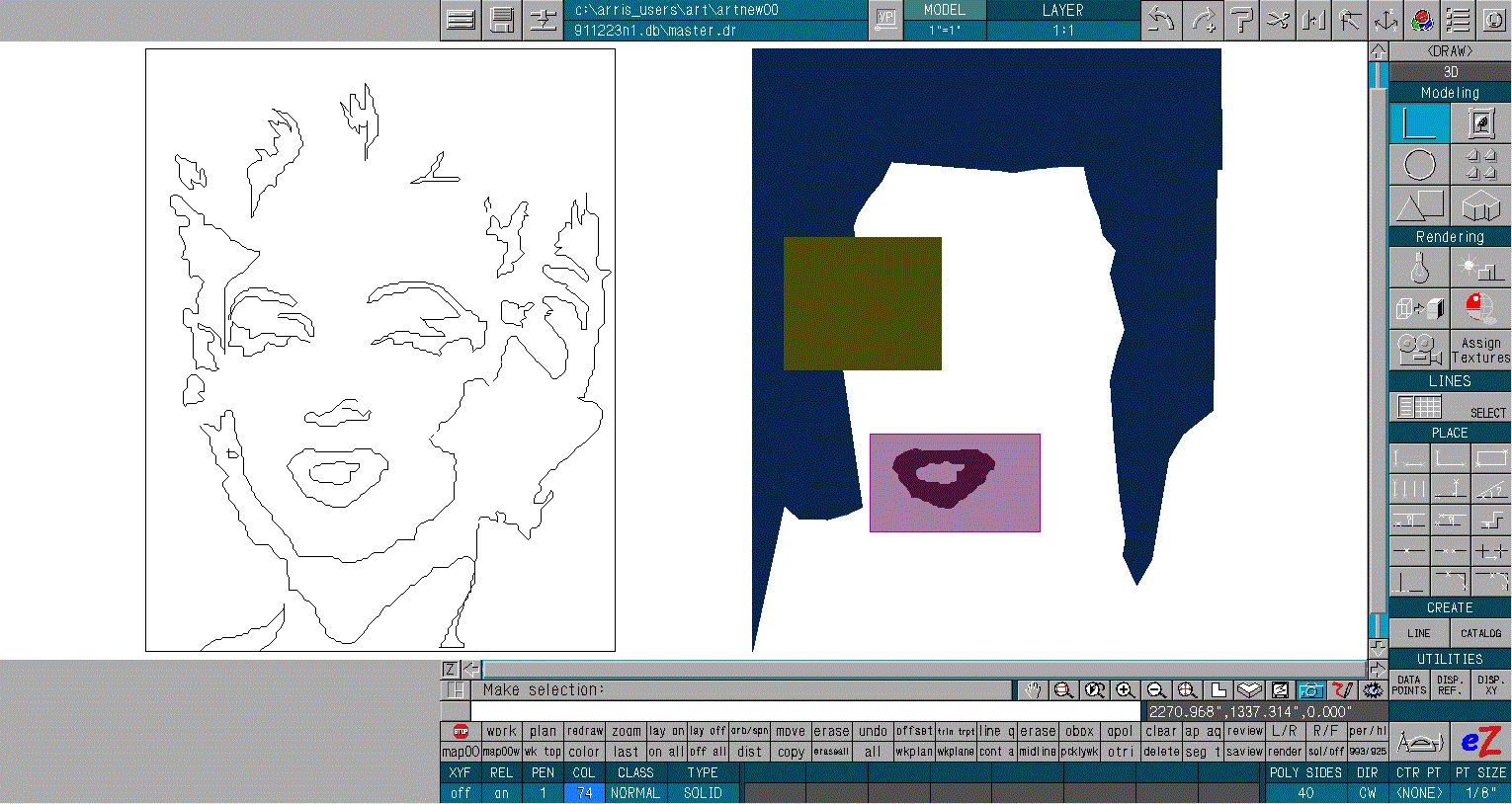Viewport: 1512px width, 804px height.
Task: Open the <DRAW> menu header
Action: point(1450,51)
